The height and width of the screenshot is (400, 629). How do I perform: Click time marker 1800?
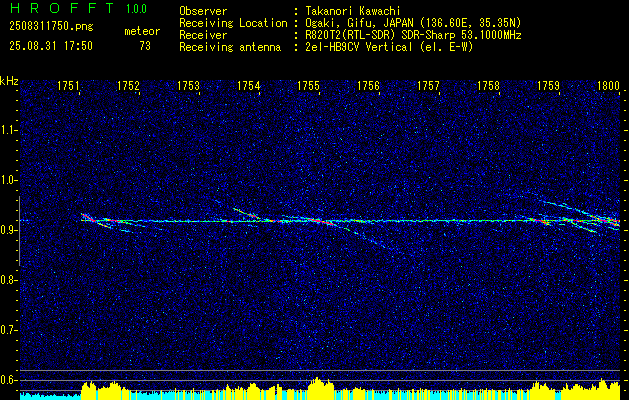tap(609, 85)
